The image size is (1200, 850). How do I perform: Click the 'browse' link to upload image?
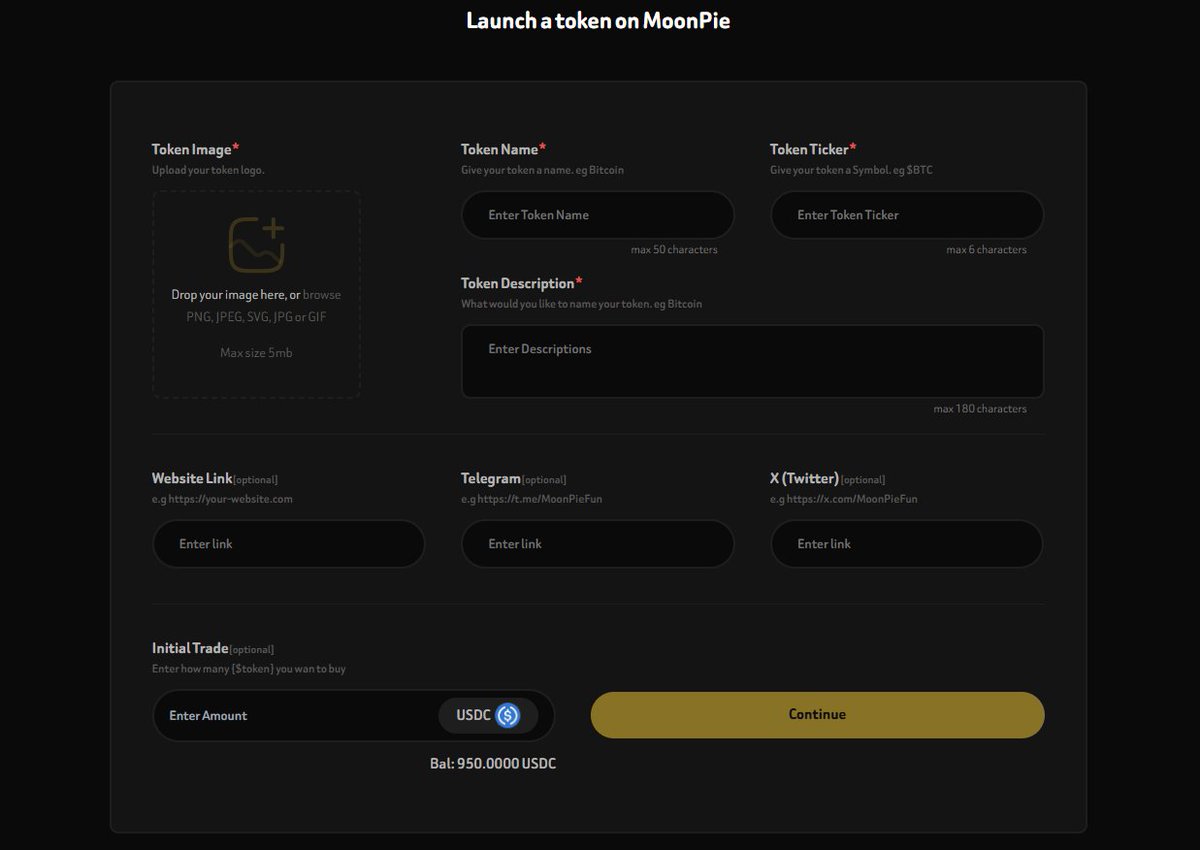[322, 295]
